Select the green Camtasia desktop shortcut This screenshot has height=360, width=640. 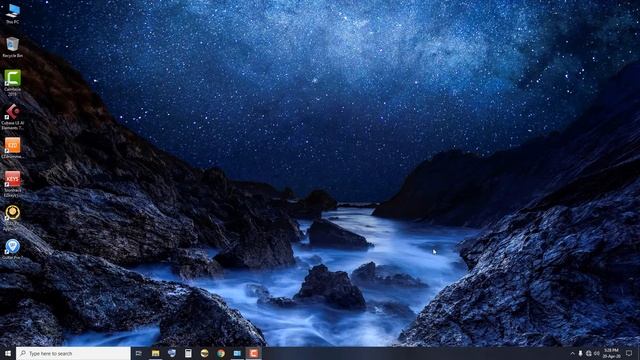pos(13,82)
